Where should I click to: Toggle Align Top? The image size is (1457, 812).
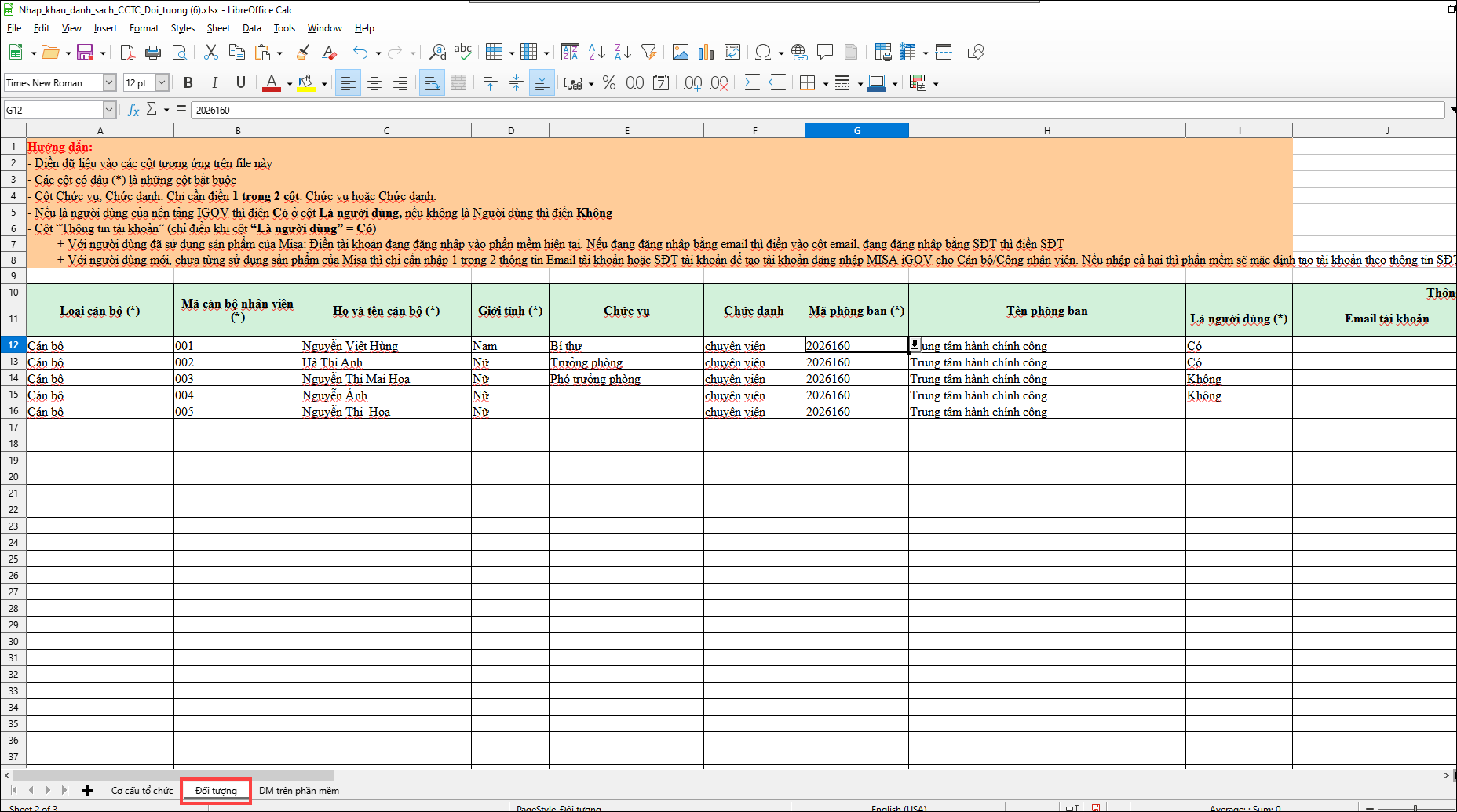click(491, 83)
